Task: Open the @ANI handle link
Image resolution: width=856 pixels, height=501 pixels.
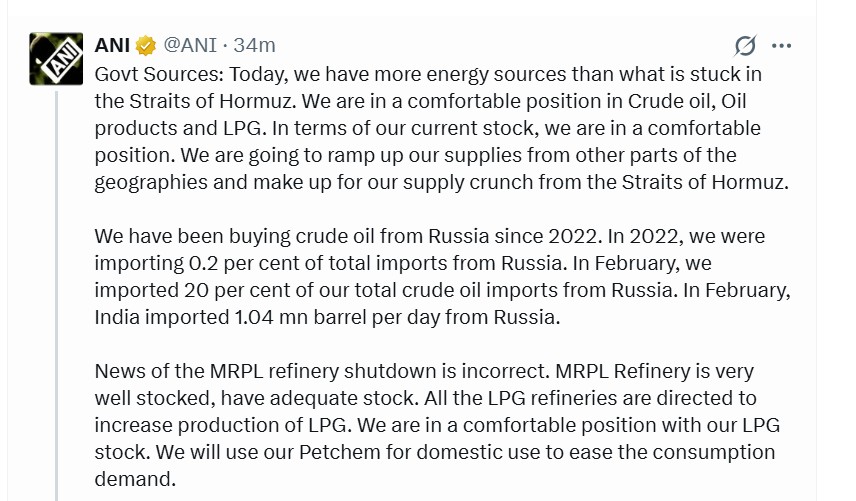Action: coord(189,46)
